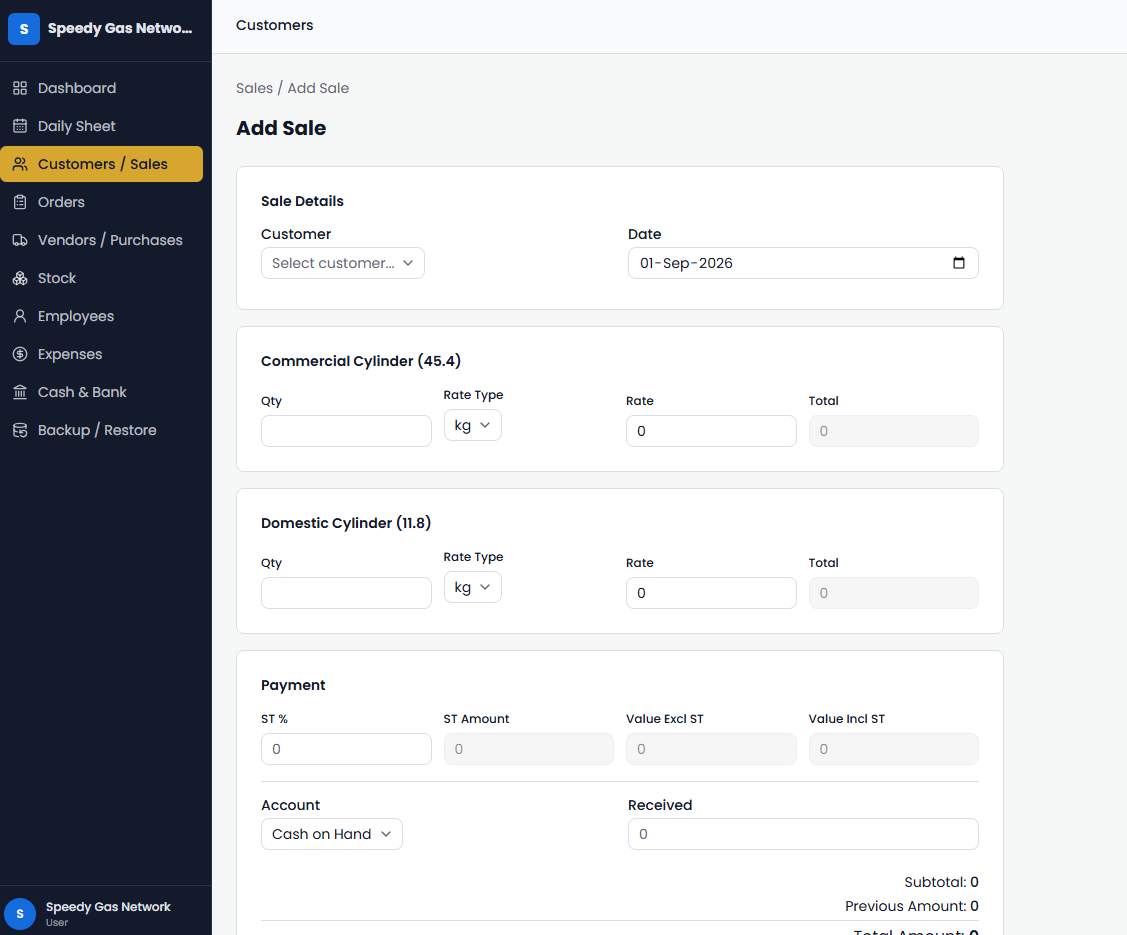Click the Speedy Gas Network user profile name
This screenshot has width=1127, height=935.
pos(108,907)
